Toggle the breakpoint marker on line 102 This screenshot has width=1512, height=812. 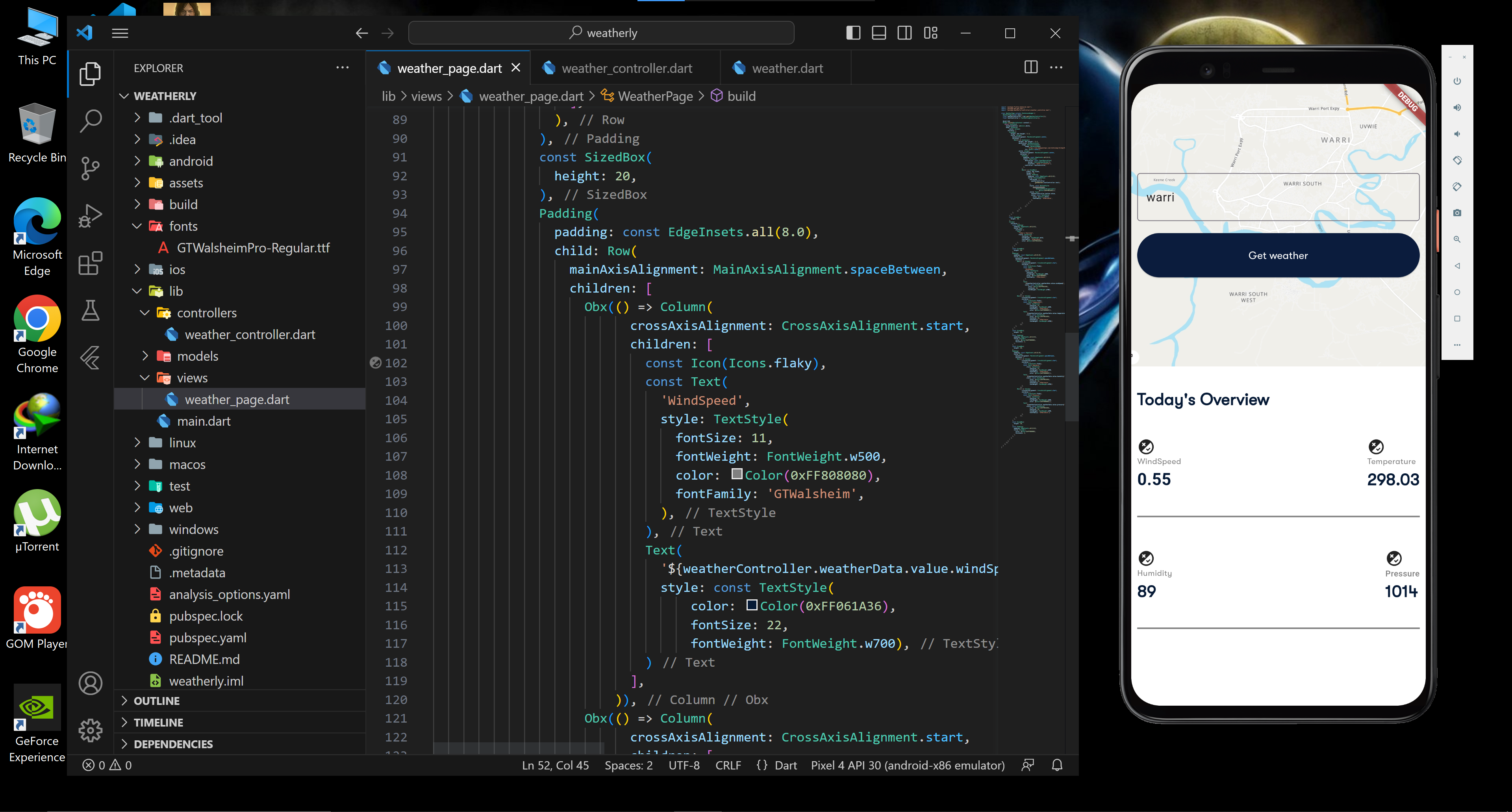click(376, 363)
